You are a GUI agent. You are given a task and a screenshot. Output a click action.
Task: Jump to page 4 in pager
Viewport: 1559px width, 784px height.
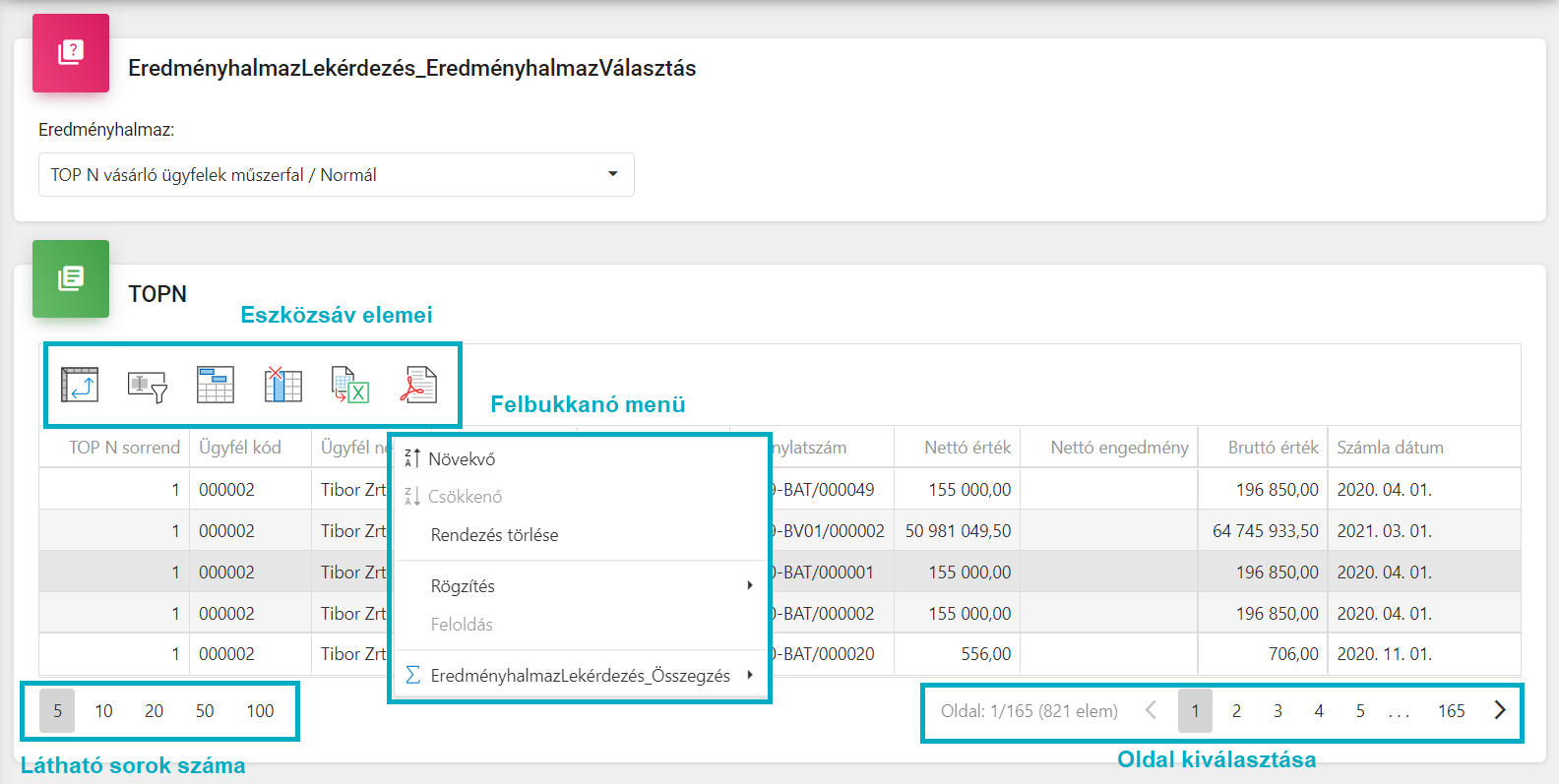1319,710
